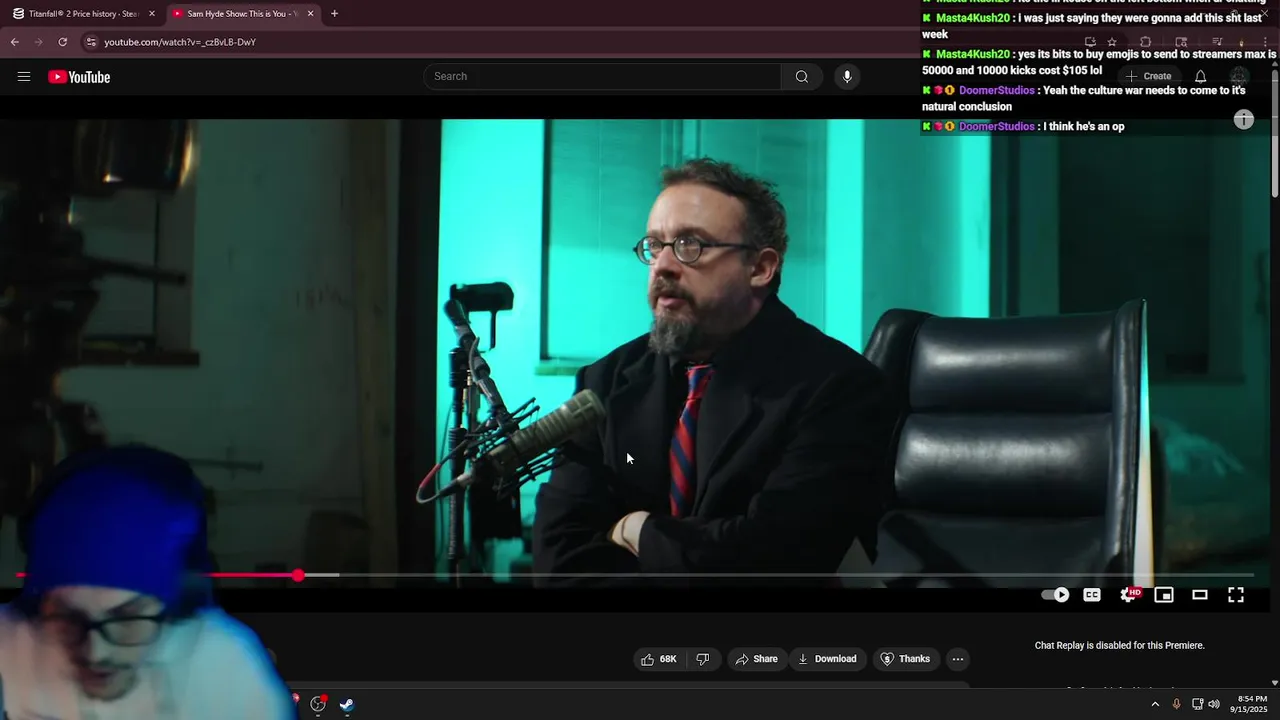The height and width of the screenshot is (720, 1280).
Task: View site information icon in address bar
Action: [91, 42]
